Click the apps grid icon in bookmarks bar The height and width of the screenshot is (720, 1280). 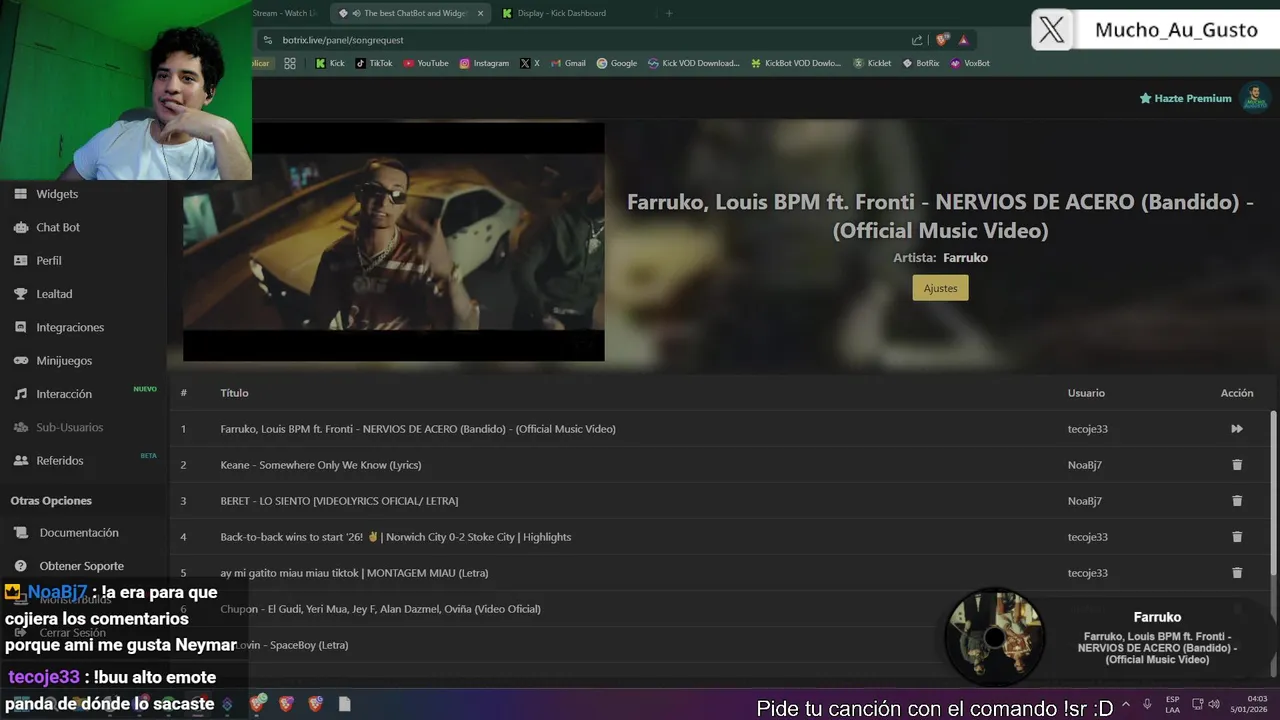coord(290,63)
